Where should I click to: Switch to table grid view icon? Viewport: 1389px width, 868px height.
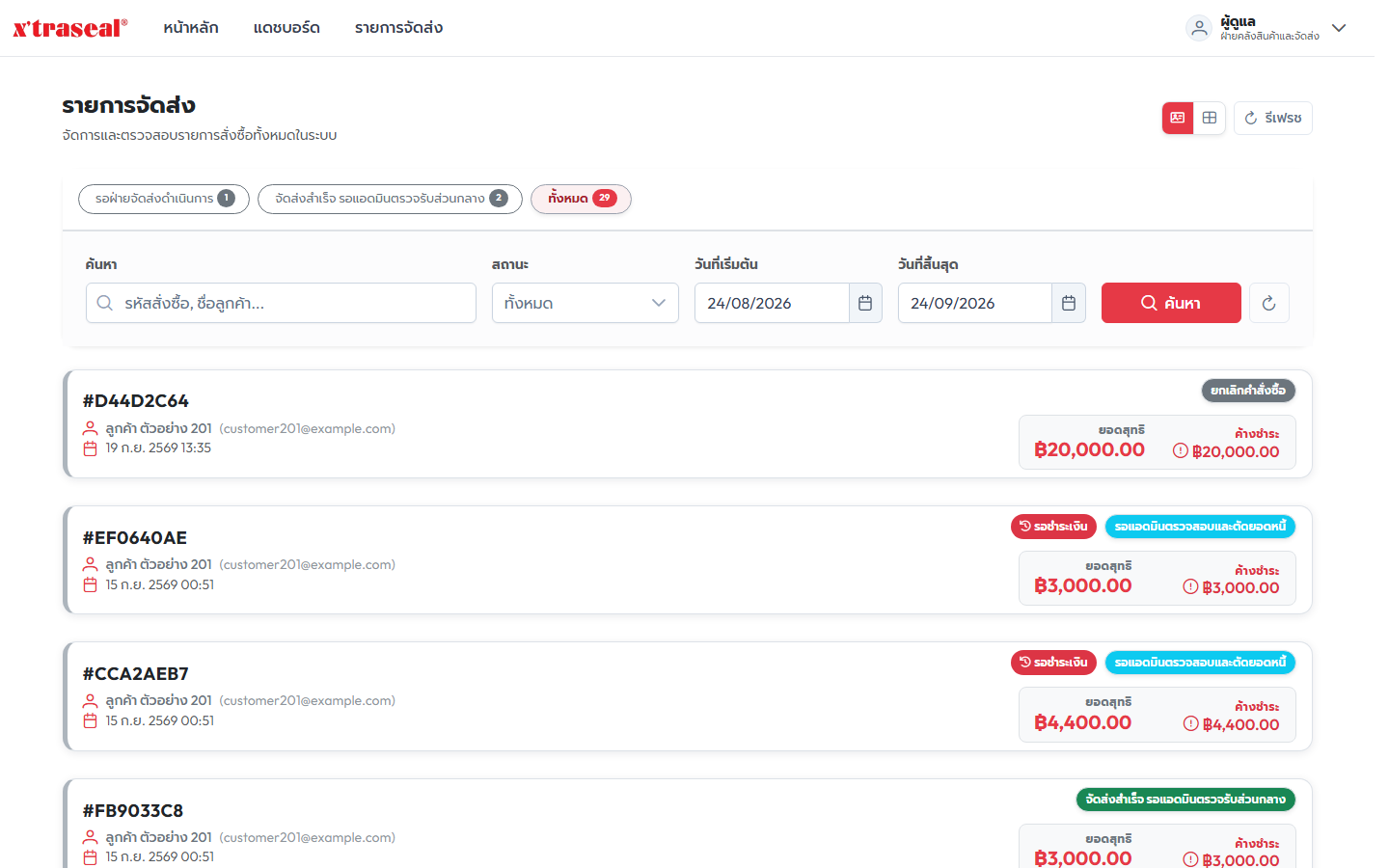pyautogui.click(x=1210, y=118)
